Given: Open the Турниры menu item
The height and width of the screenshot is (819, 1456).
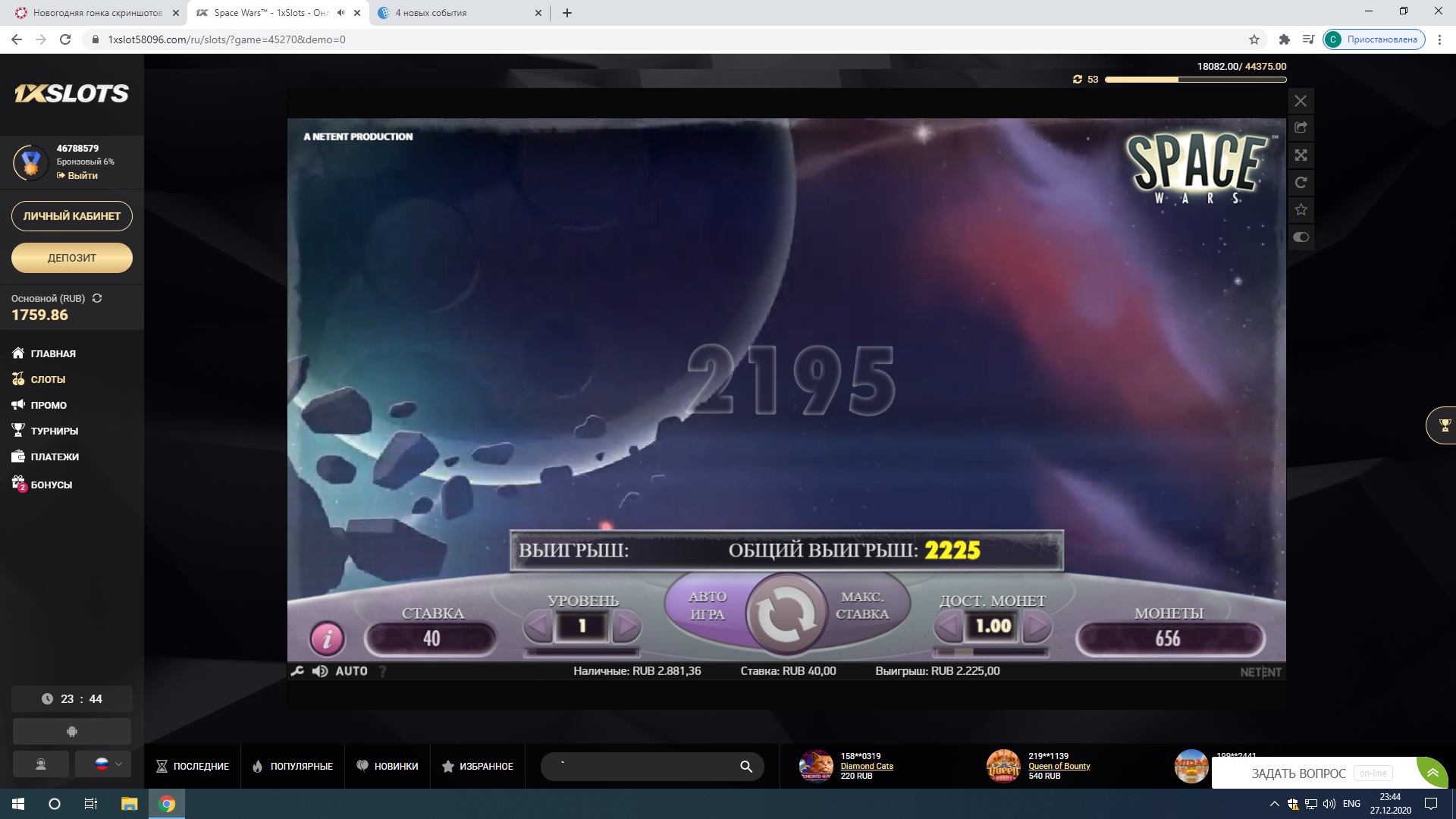Looking at the screenshot, I should click(54, 431).
